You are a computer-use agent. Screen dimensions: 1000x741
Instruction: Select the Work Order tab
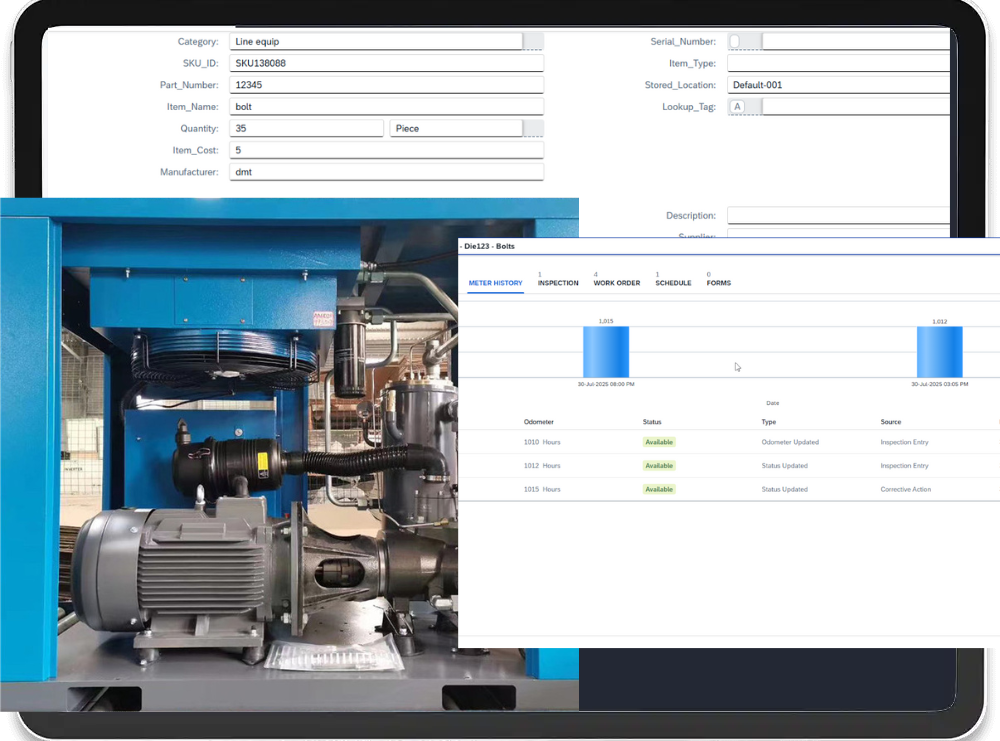pyautogui.click(x=616, y=283)
